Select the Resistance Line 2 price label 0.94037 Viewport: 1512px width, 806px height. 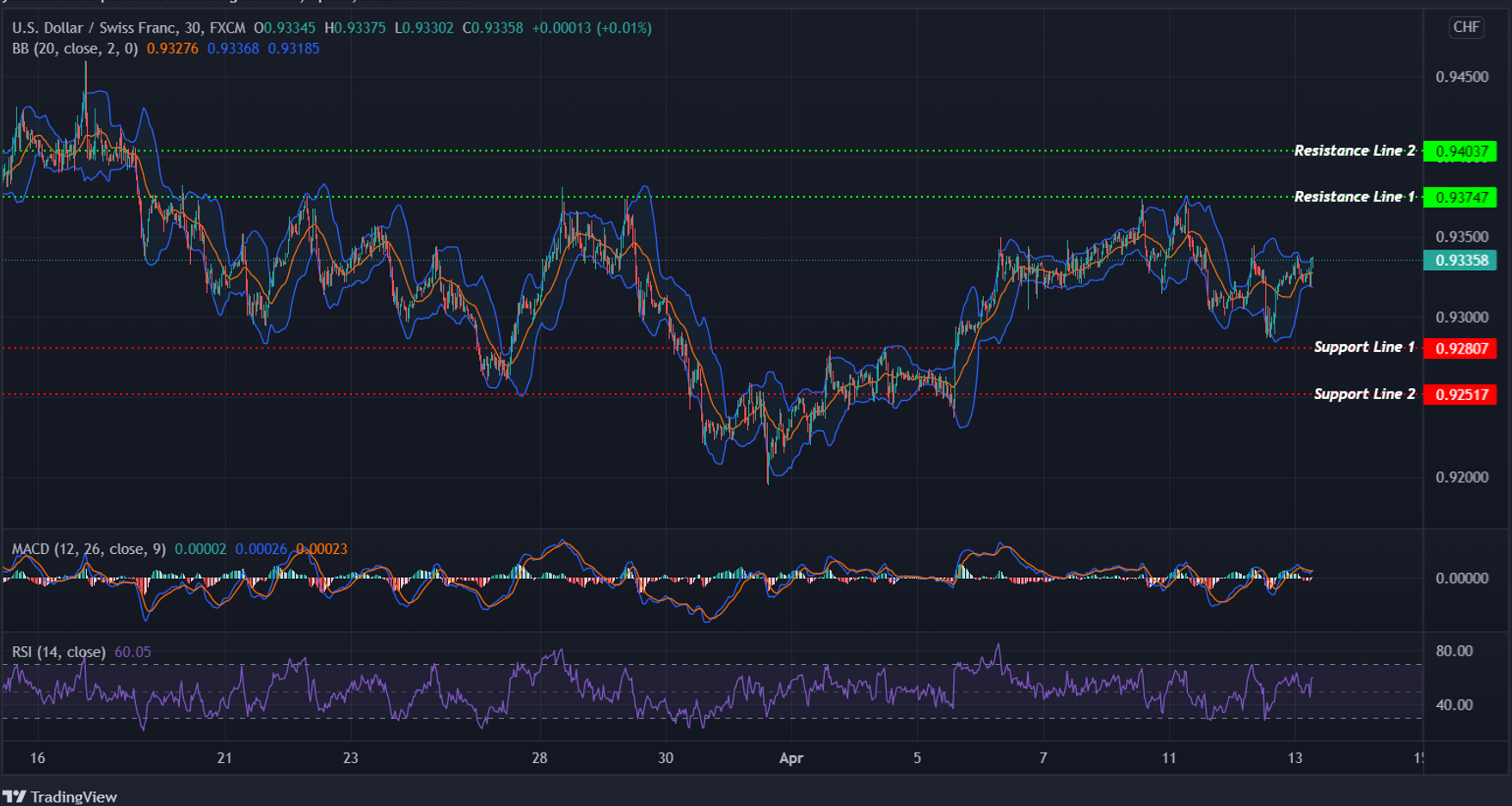tap(1461, 151)
